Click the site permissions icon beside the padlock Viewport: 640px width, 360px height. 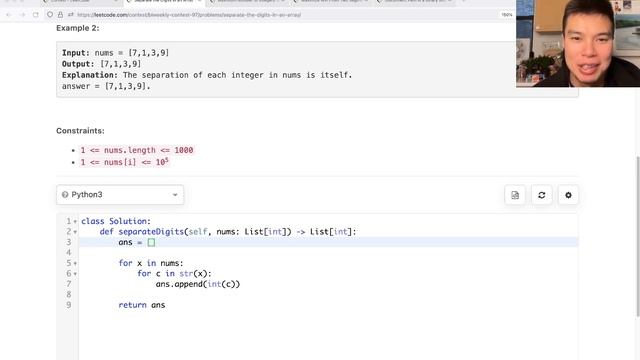71,15
